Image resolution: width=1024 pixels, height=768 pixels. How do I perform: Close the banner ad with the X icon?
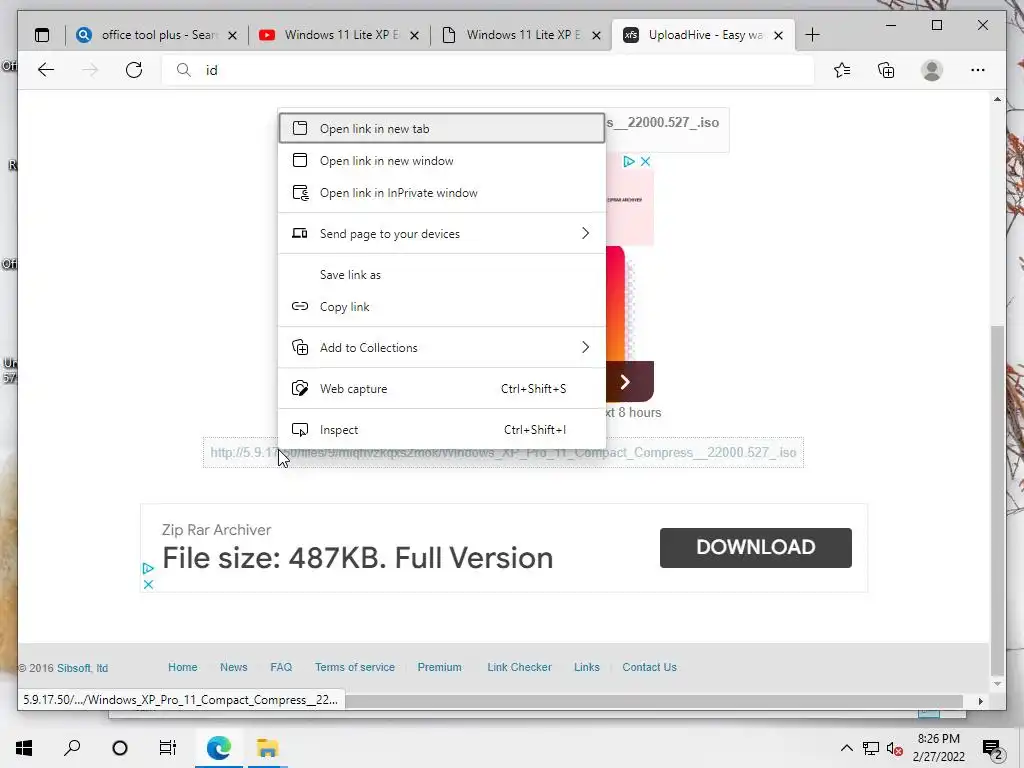(x=645, y=161)
